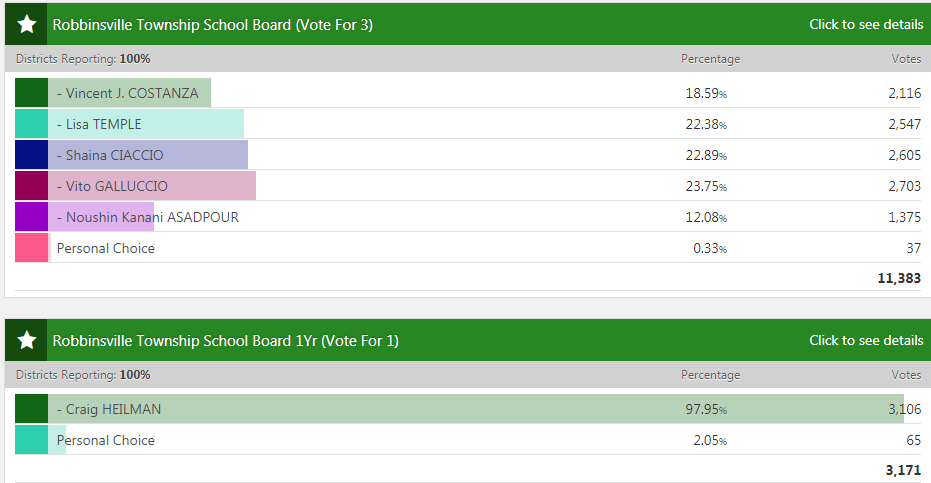The width and height of the screenshot is (931, 483).
Task: Click the Robbinsville School Board Vote For 3 title
Action: (x=212, y=24)
